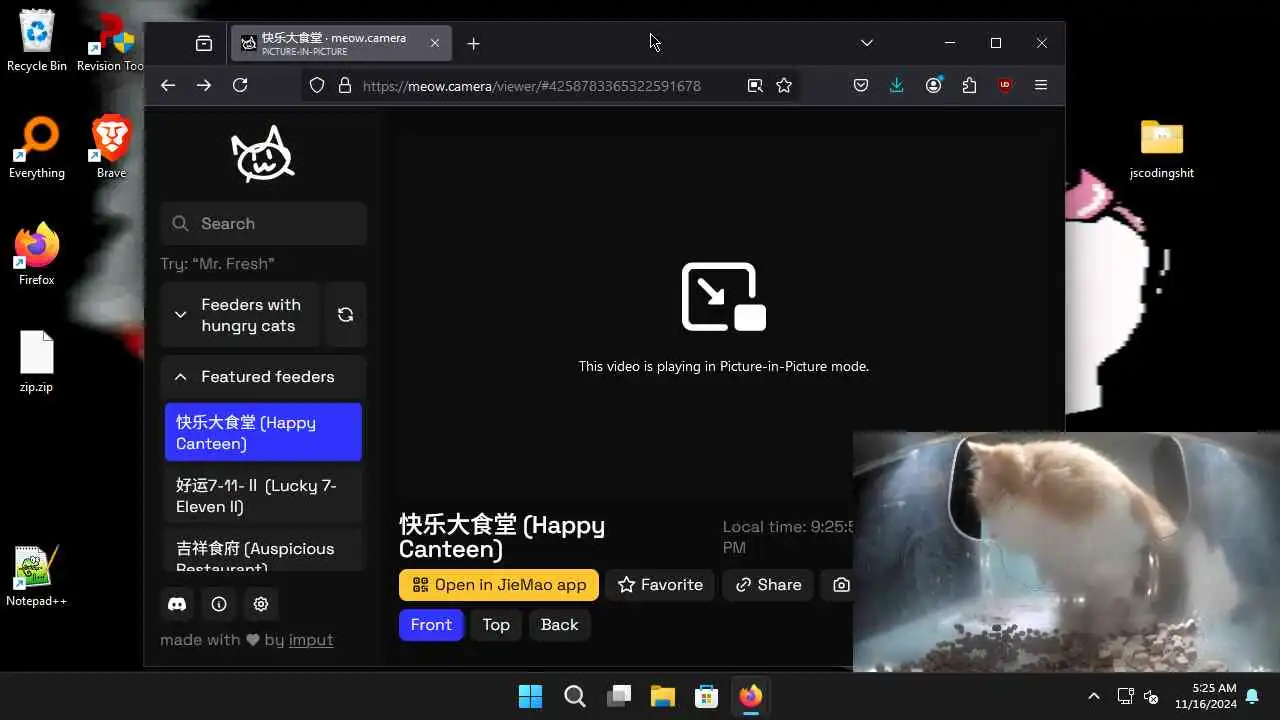Go back with the browser arrow
The width and height of the screenshot is (1280, 720).
point(168,86)
